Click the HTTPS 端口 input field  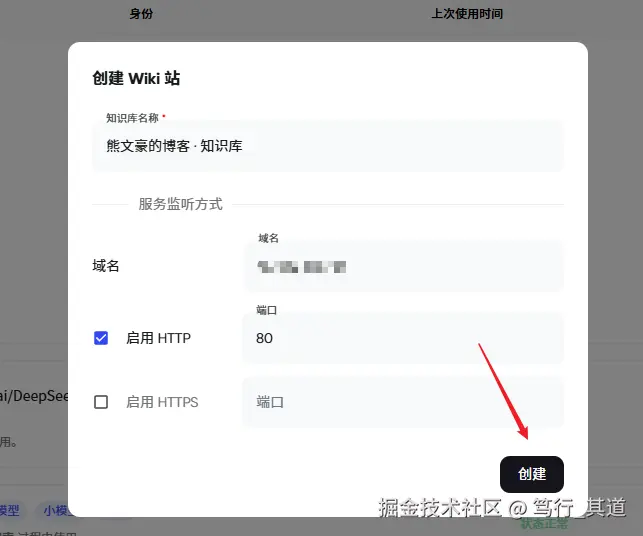coord(404,402)
